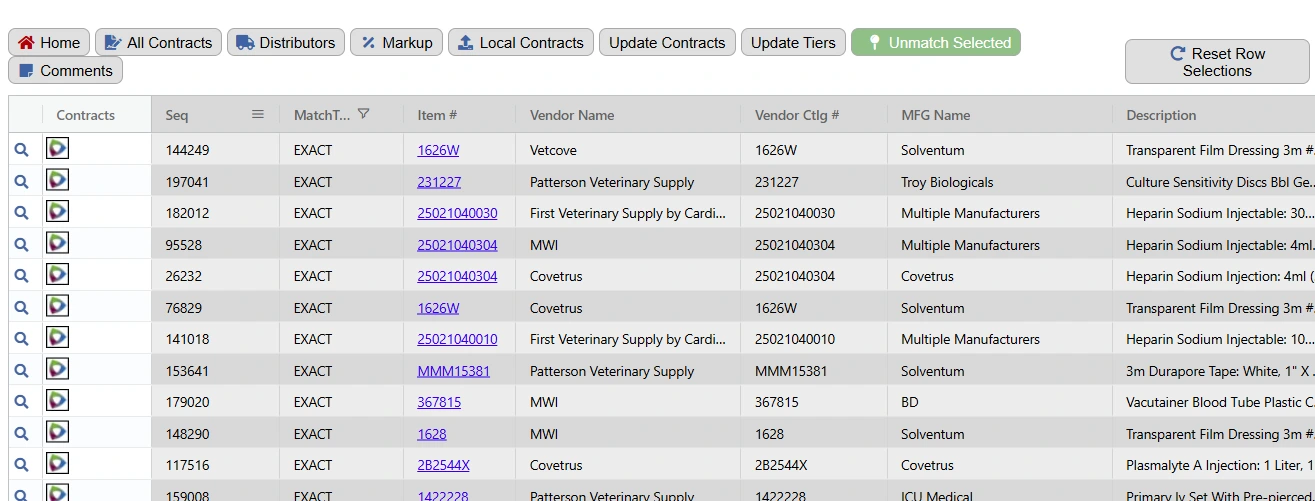Select Vetcove vendor name cell

click(628, 150)
